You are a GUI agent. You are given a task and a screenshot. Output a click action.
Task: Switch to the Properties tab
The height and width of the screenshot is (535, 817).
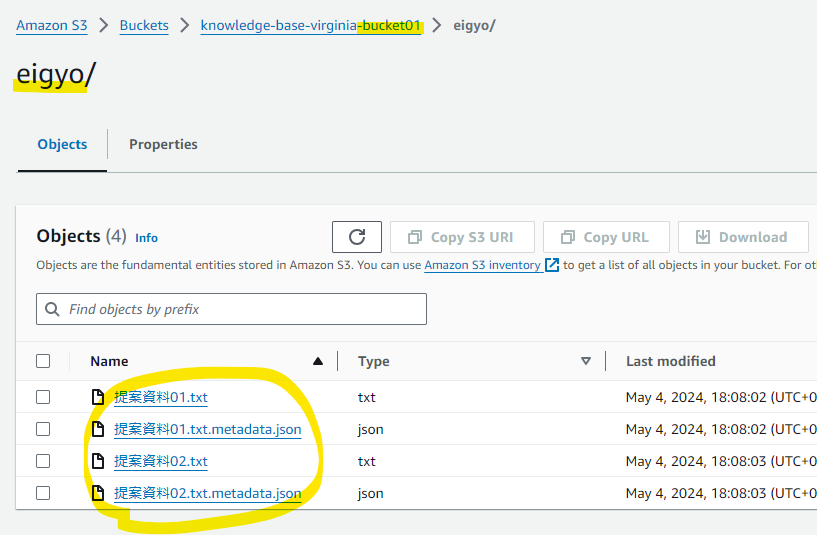pyautogui.click(x=163, y=144)
